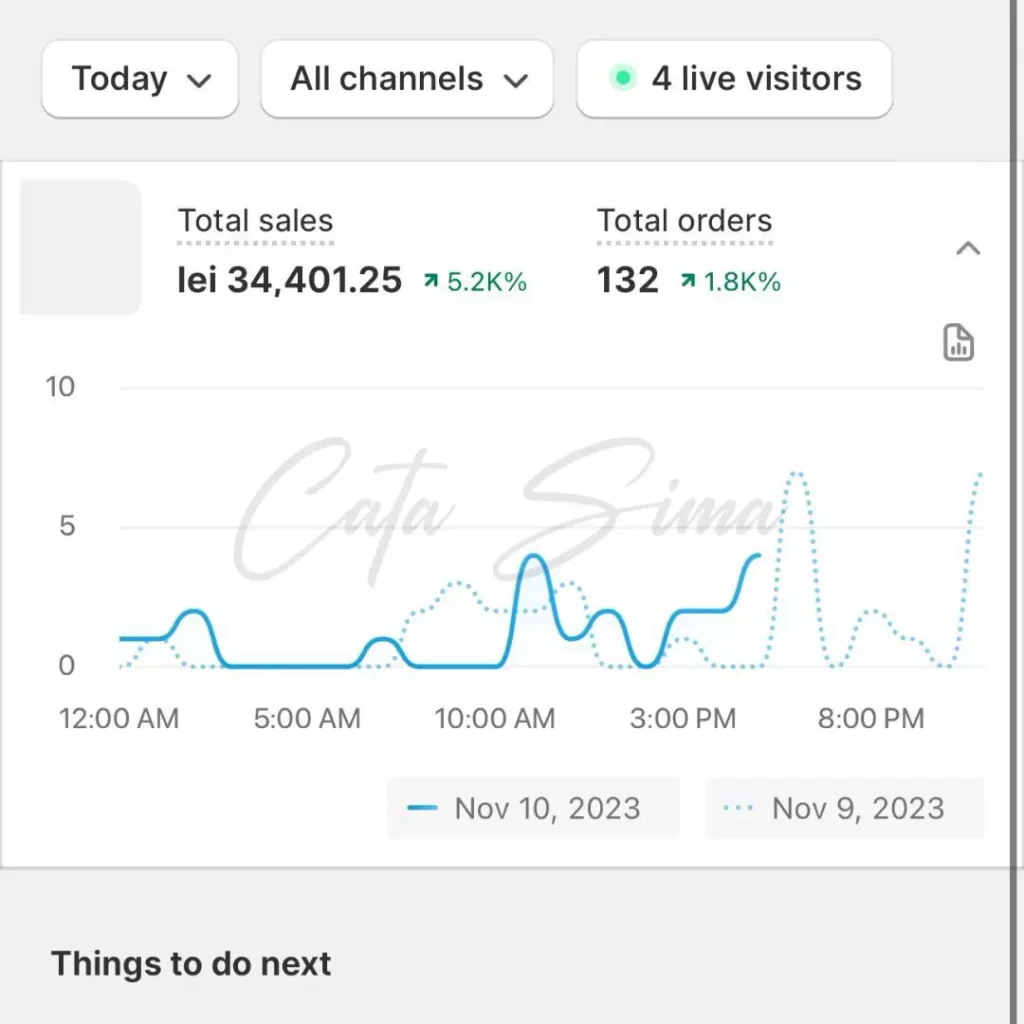Open the chart report icon
The width and height of the screenshot is (1024, 1024).
click(959, 342)
